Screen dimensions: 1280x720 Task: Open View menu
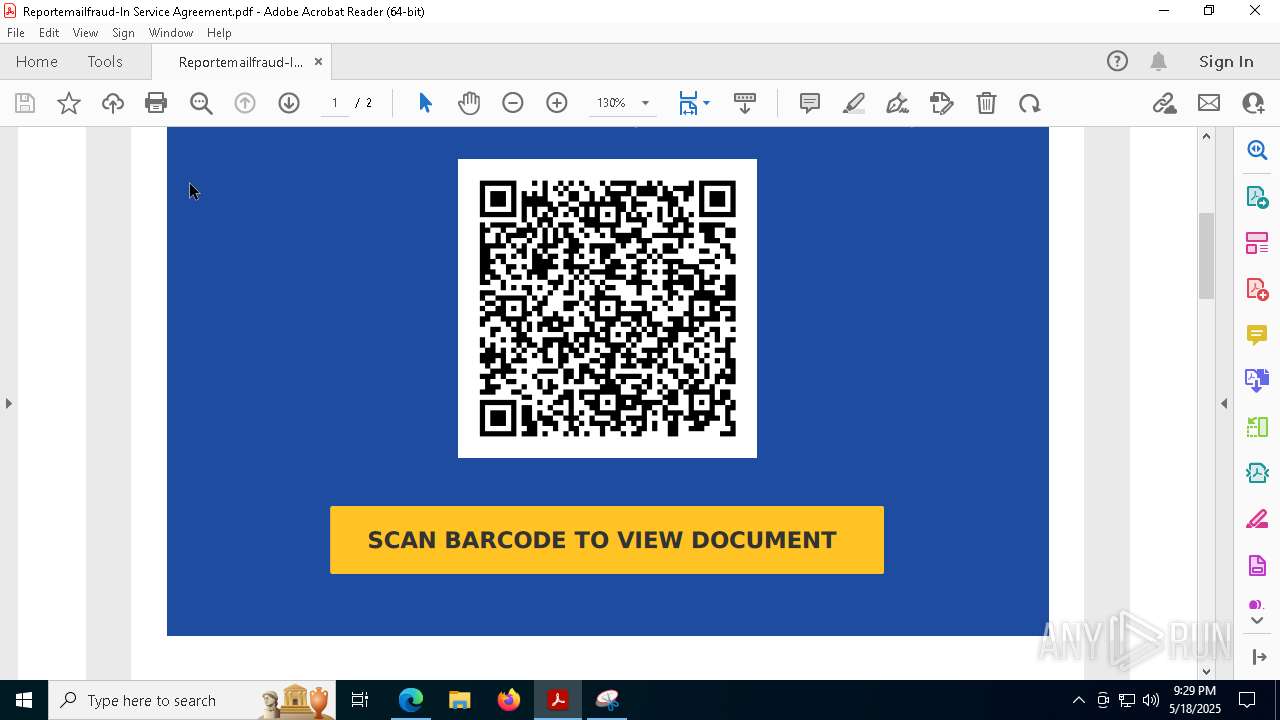tap(86, 33)
